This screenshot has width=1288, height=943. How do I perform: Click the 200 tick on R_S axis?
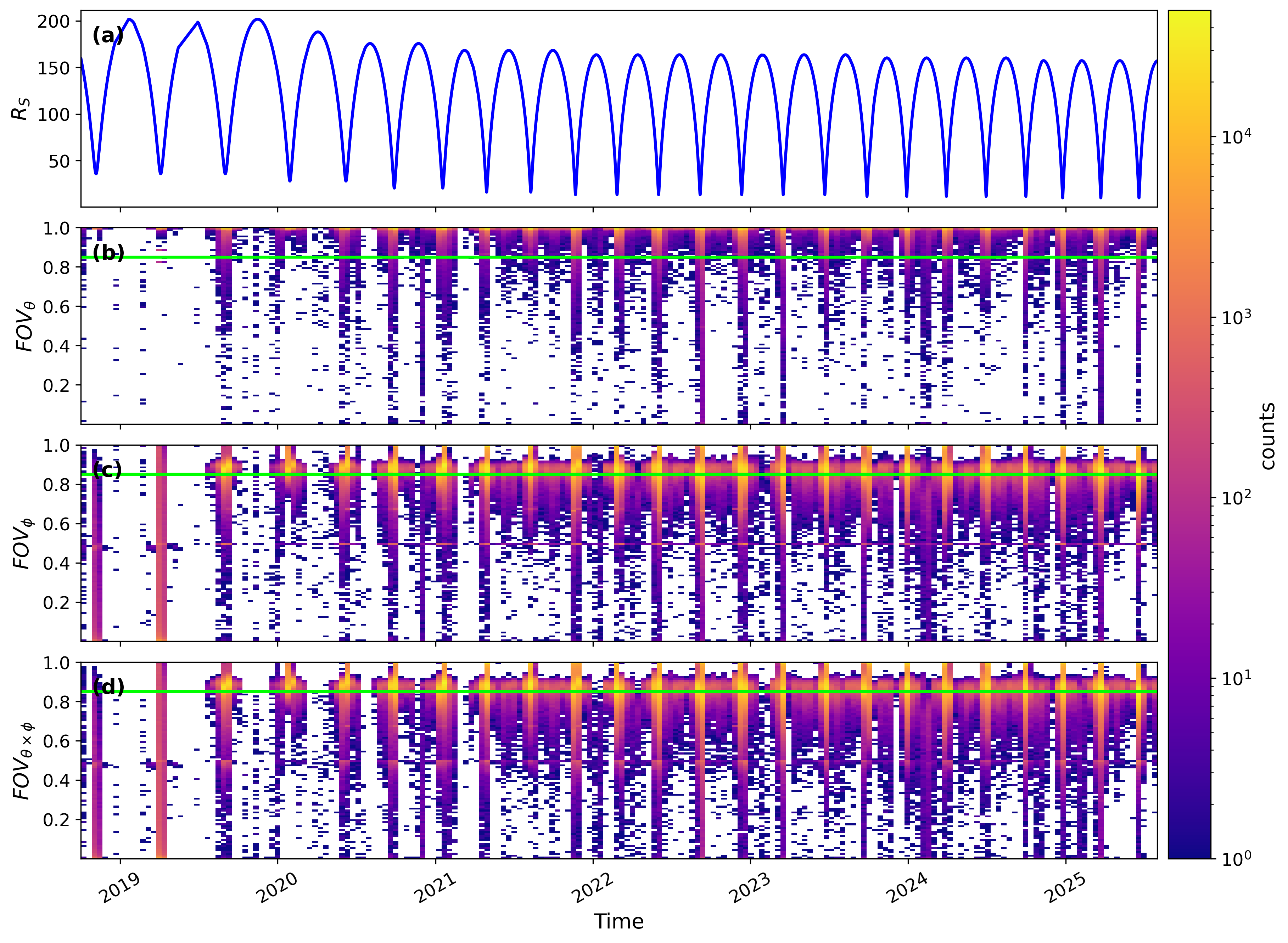[x=53, y=22]
